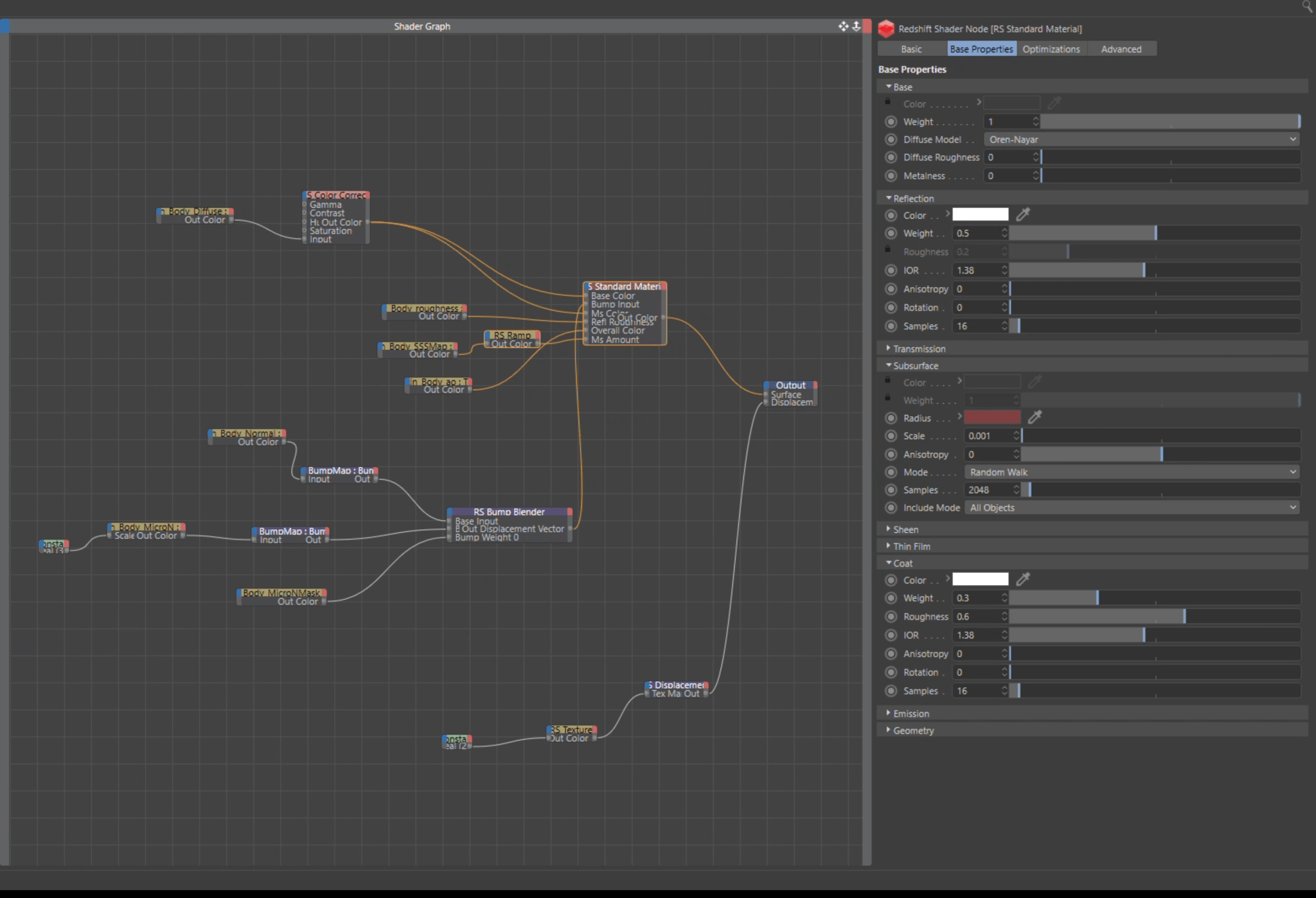Expand the Emission section header
The width and height of the screenshot is (1316, 898).
point(911,714)
